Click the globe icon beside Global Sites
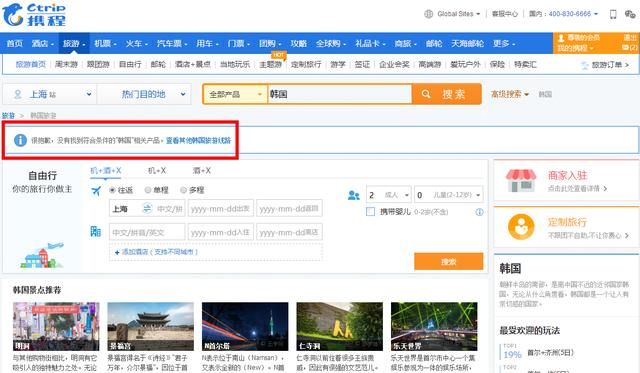The width and height of the screenshot is (640, 373). coord(428,14)
